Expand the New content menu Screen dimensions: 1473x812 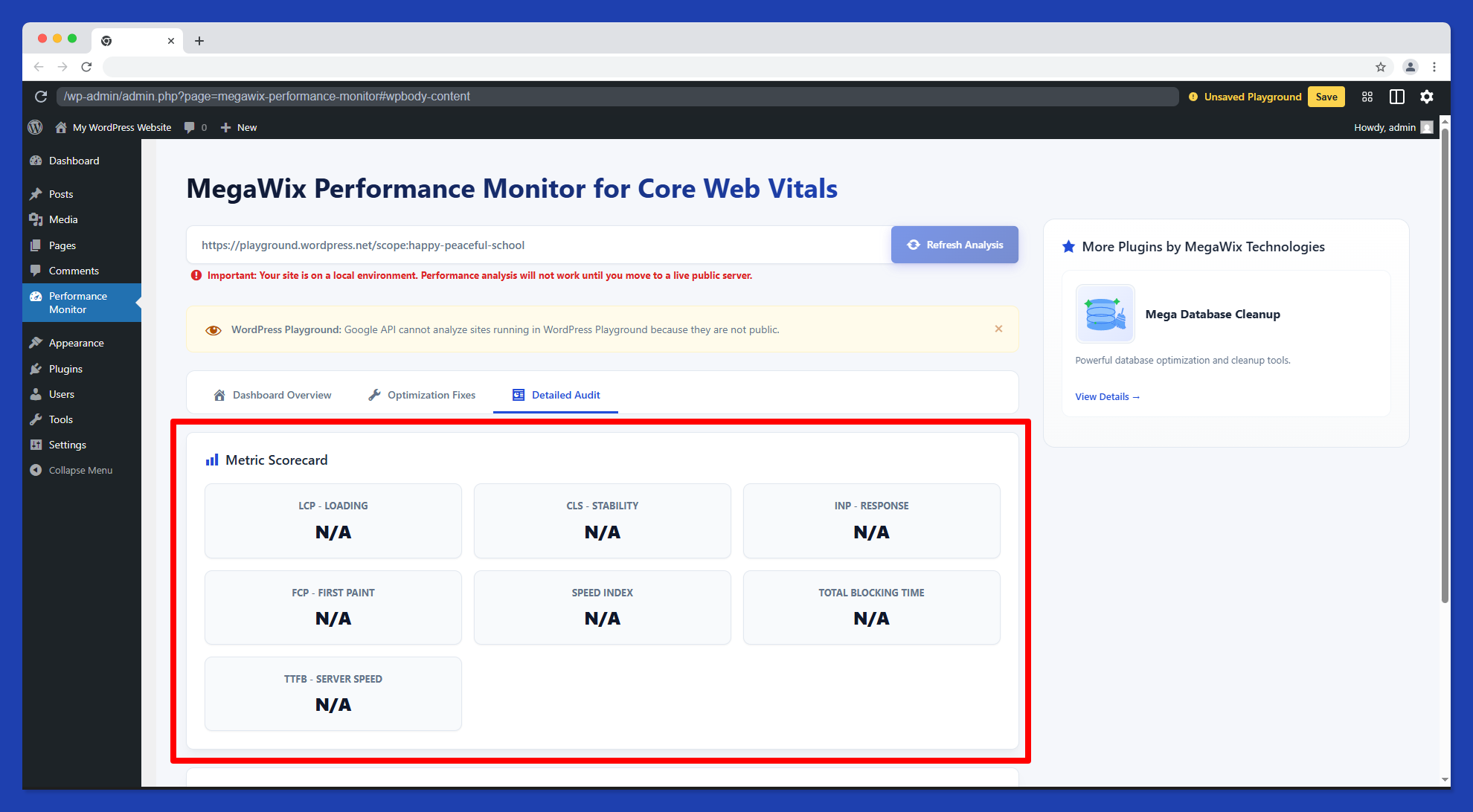point(238,127)
